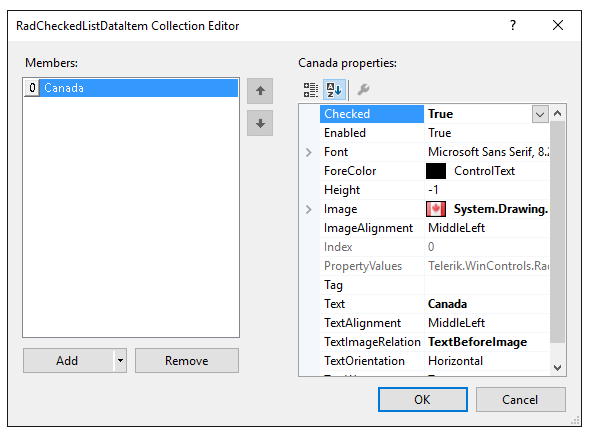This screenshot has width=595, height=437.
Task: Select the Text property label
Action: click(334, 304)
